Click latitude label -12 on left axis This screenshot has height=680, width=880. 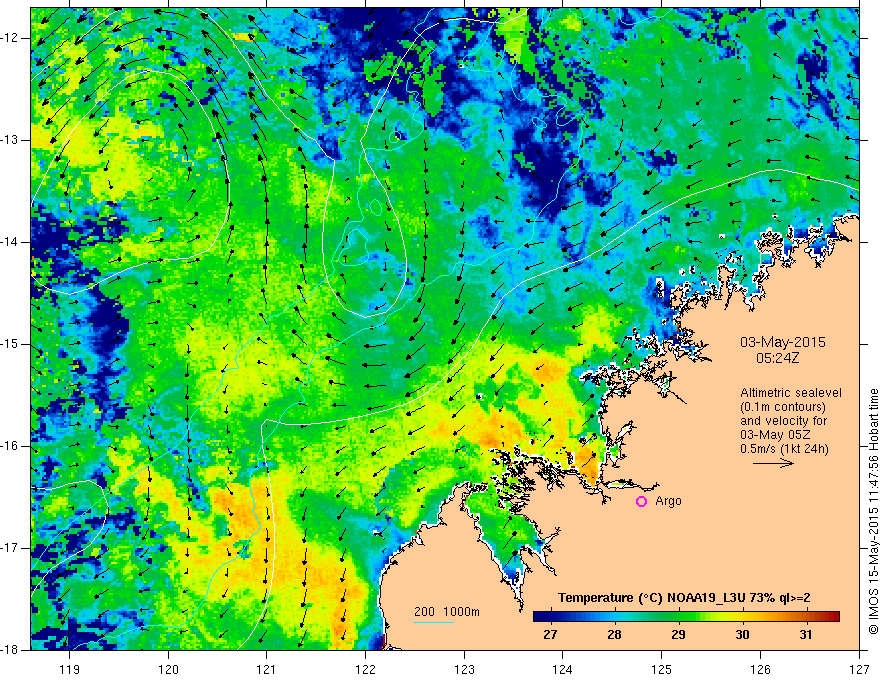click(10, 38)
